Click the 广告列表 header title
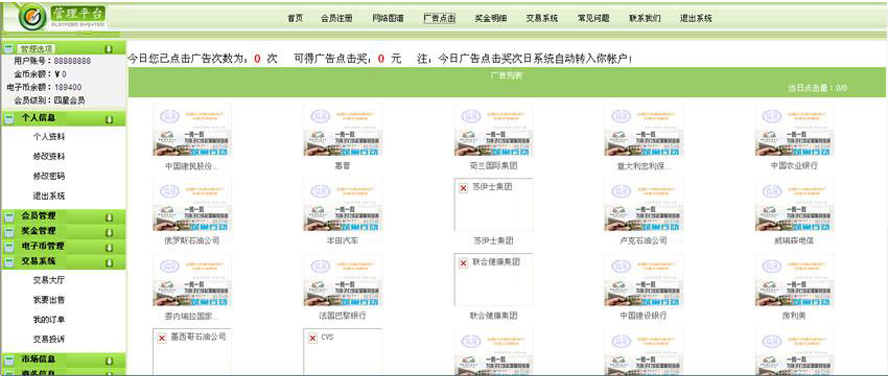Viewport: 888px width, 376px height. click(x=507, y=75)
